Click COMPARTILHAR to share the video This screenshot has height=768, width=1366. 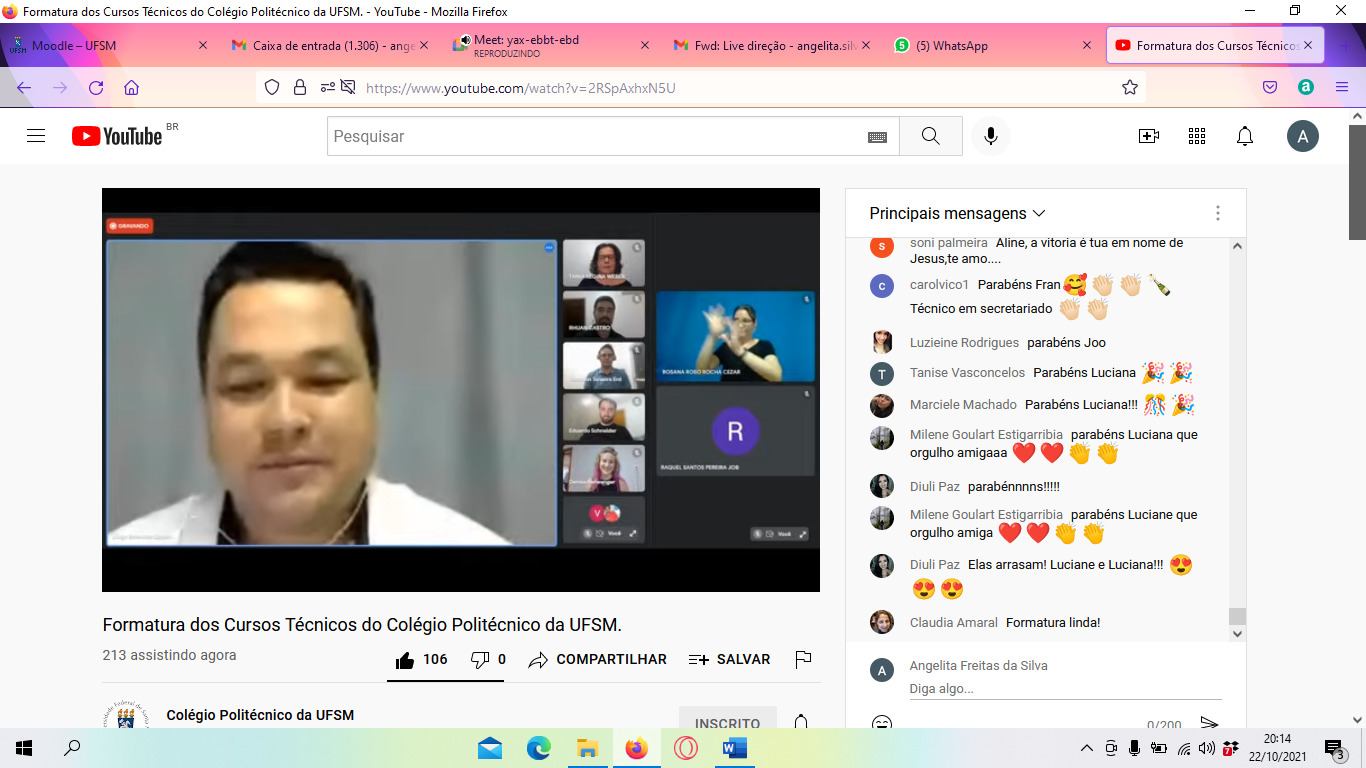598,659
